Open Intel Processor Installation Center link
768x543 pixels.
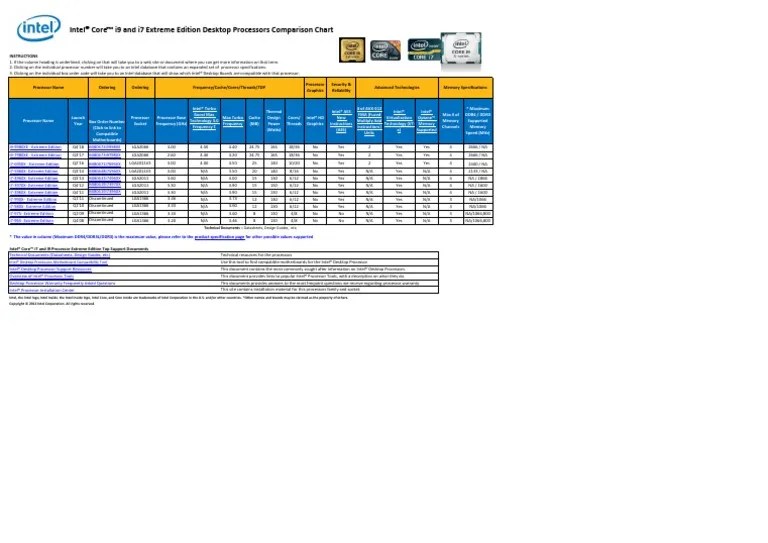(42, 290)
